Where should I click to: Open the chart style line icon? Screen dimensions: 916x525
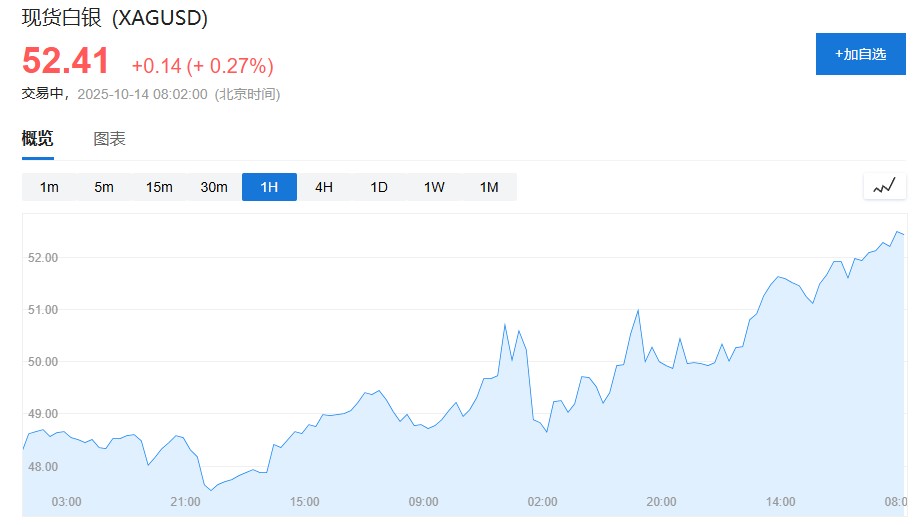pyautogui.click(x=884, y=186)
